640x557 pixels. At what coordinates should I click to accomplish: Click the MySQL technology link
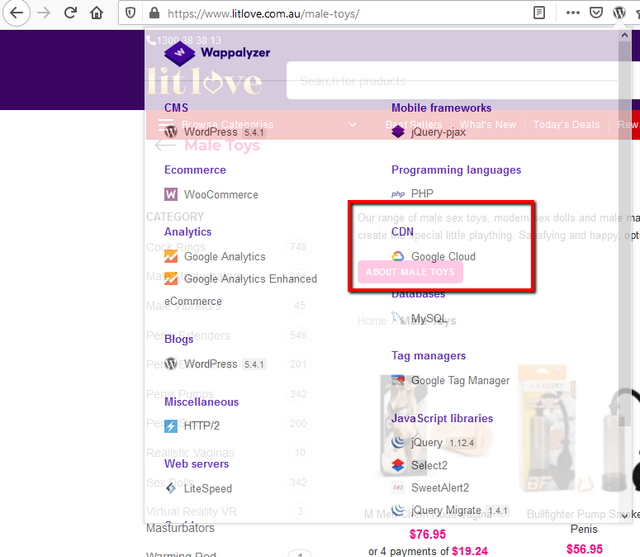(429, 318)
